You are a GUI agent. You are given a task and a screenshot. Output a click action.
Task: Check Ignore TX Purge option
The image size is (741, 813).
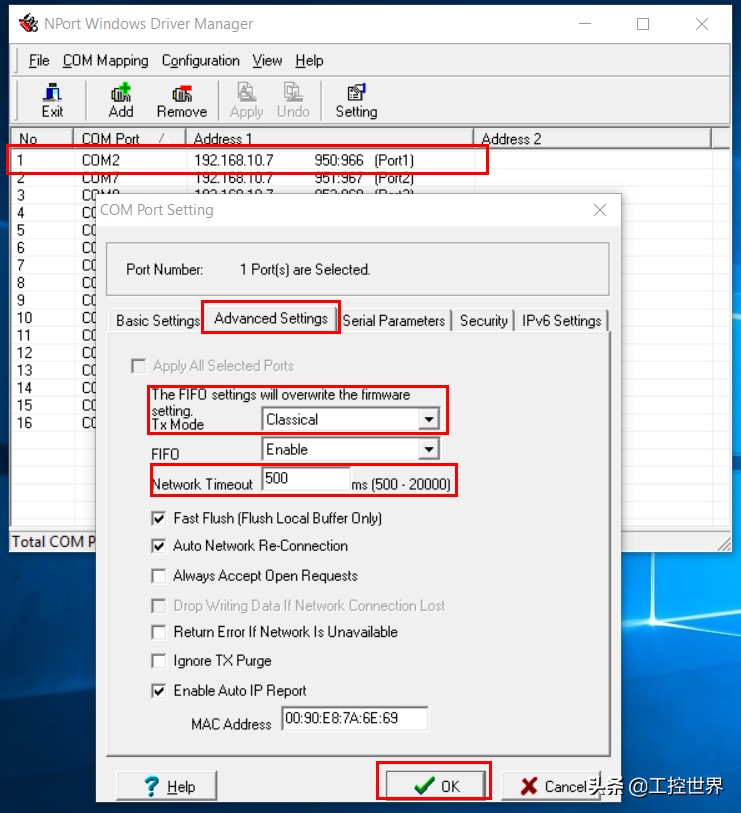click(158, 661)
